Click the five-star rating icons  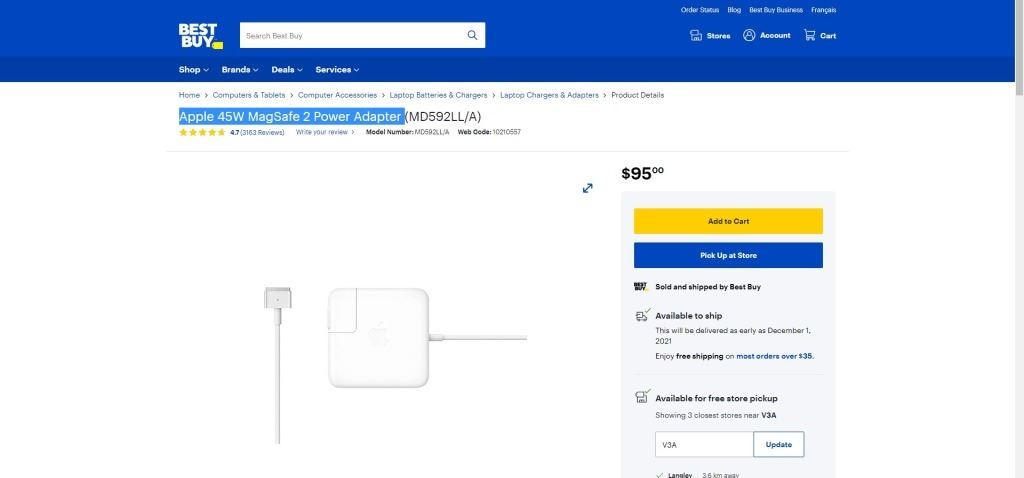[202, 132]
